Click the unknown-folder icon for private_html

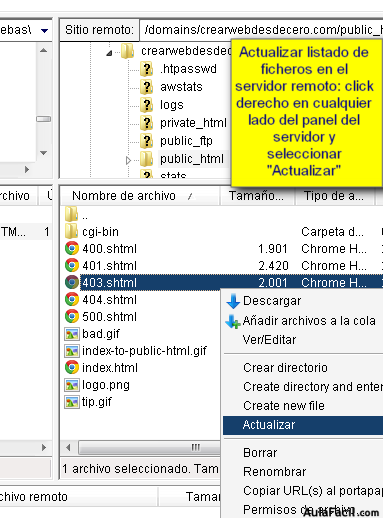point(146,123)
